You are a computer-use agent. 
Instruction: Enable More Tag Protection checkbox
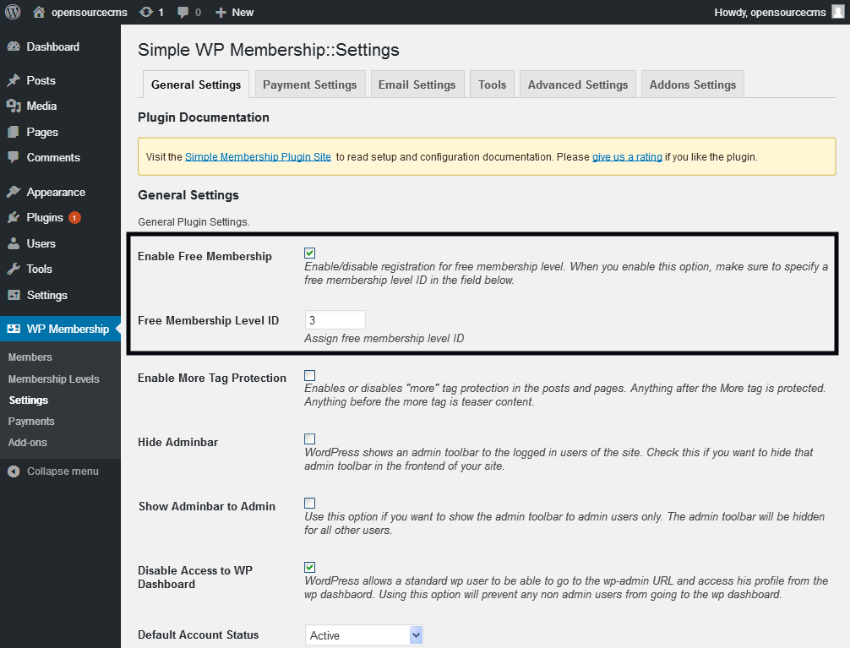[310, 375]
